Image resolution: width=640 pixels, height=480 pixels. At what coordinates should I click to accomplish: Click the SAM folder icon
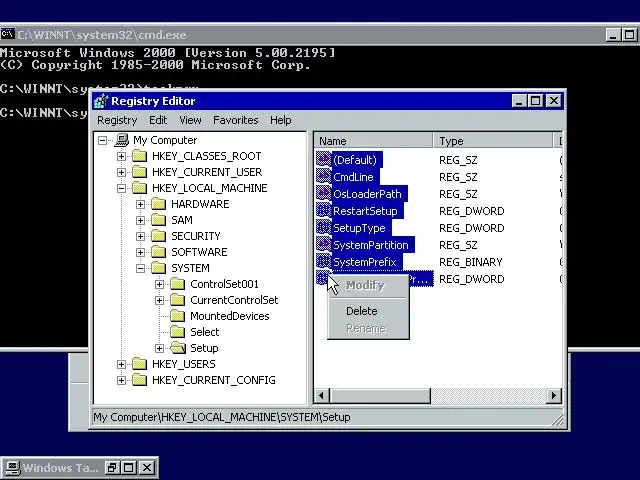click(159, 220)
